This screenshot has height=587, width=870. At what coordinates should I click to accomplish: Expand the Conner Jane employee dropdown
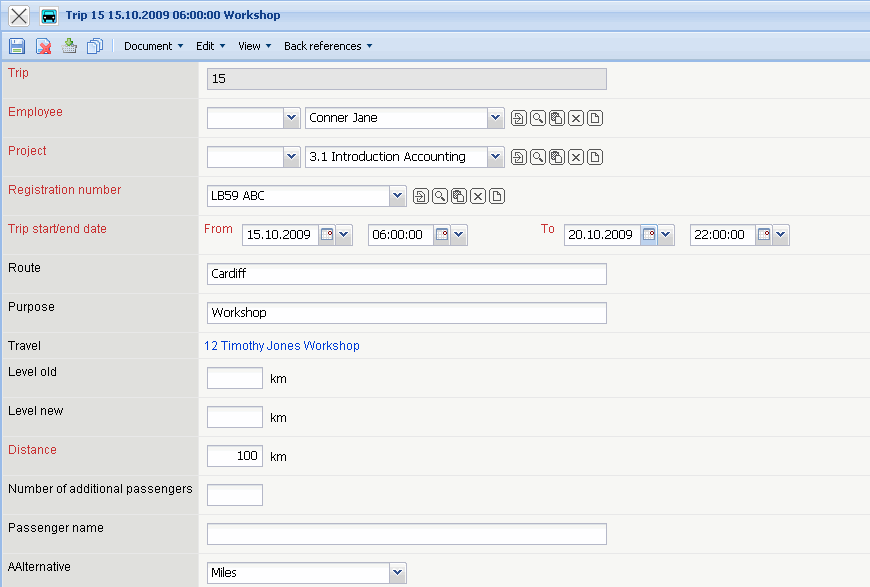point(496,118)
